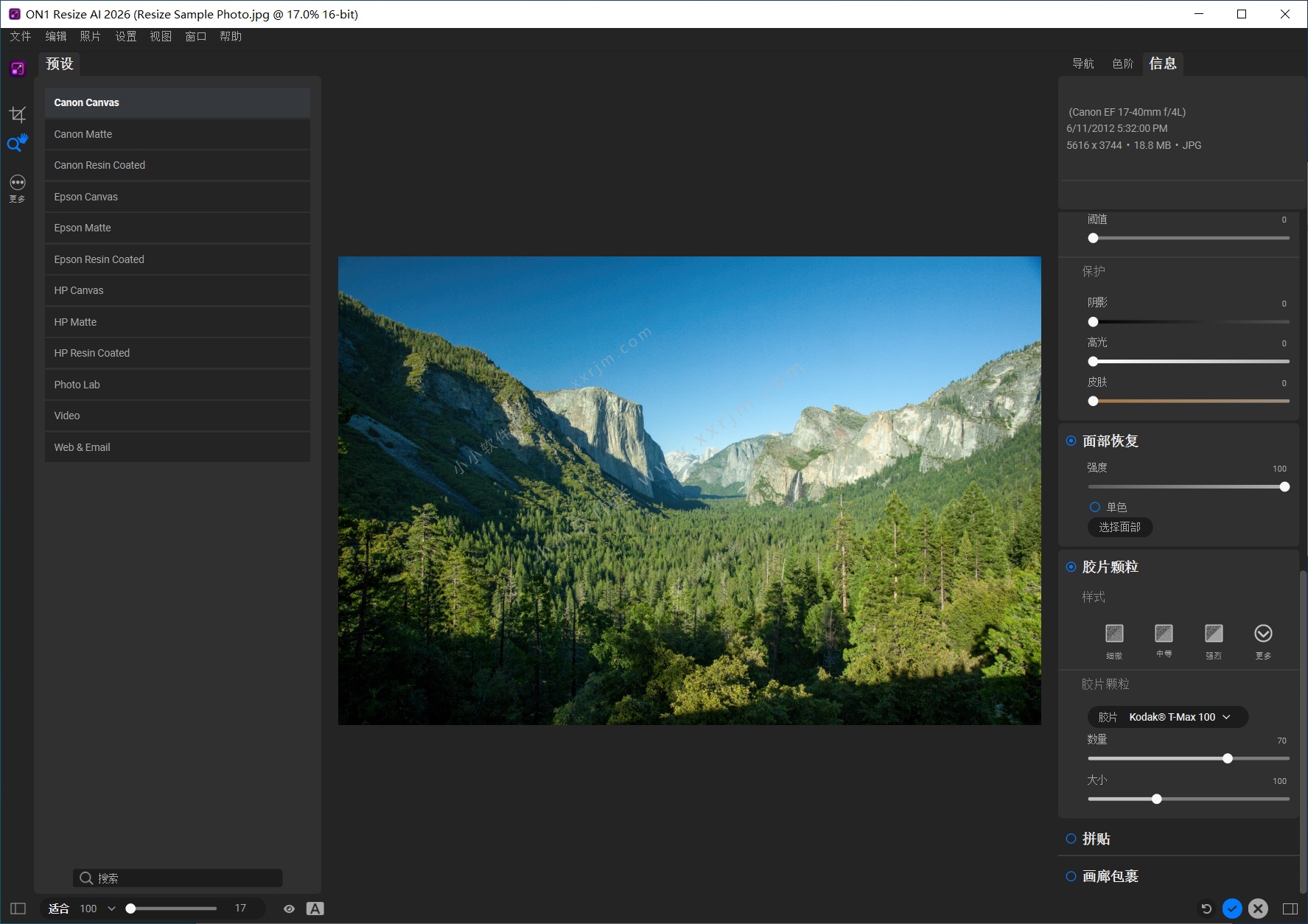Select the Zoom and Pan view tool
The height and width of the screenshot is (924, 1308).
[18, 143]
